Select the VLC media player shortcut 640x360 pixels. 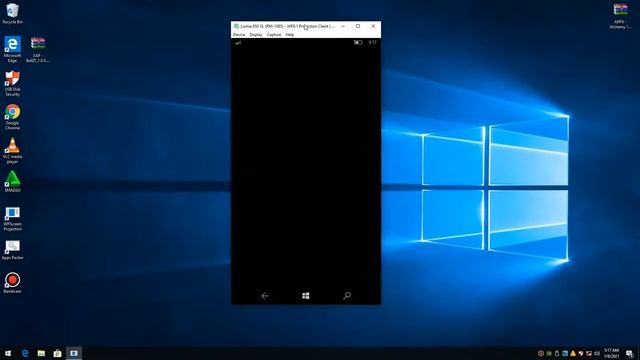pos(12,151)
